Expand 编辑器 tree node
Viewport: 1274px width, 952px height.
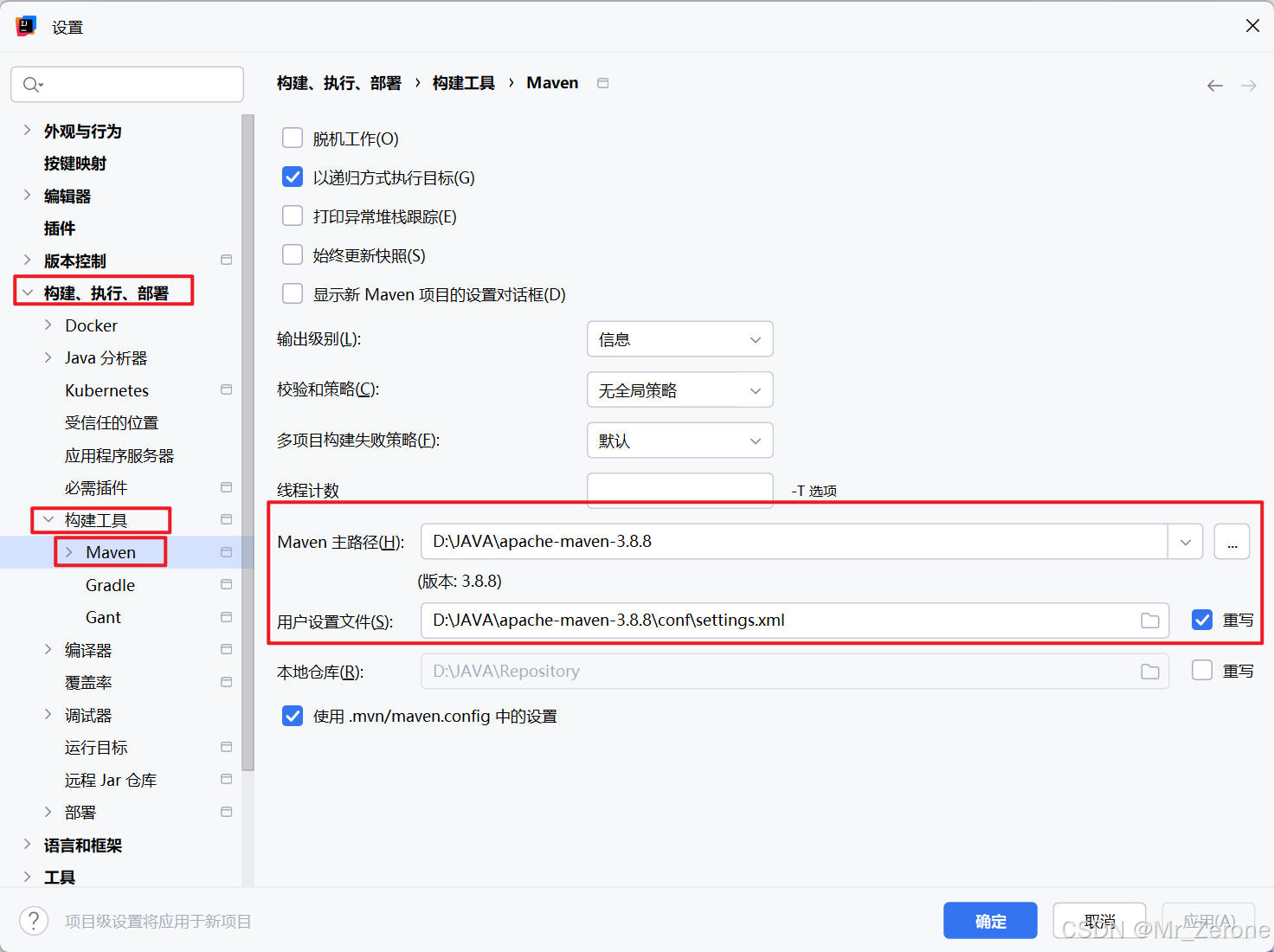click(x=27, y=195)
